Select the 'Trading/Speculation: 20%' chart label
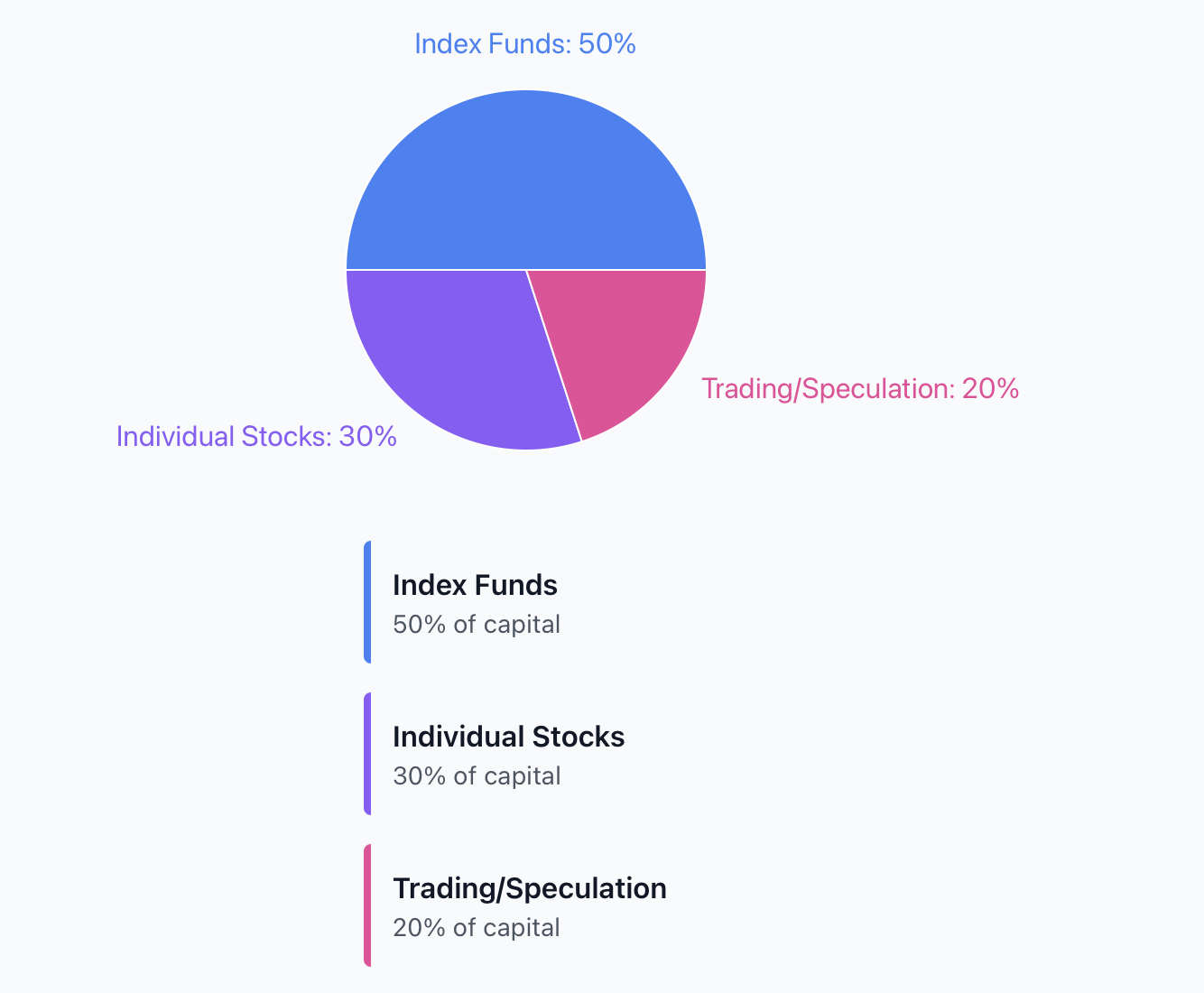This screenshot has width=1204, height=993. pyautogui.click(x=860, y=388)
